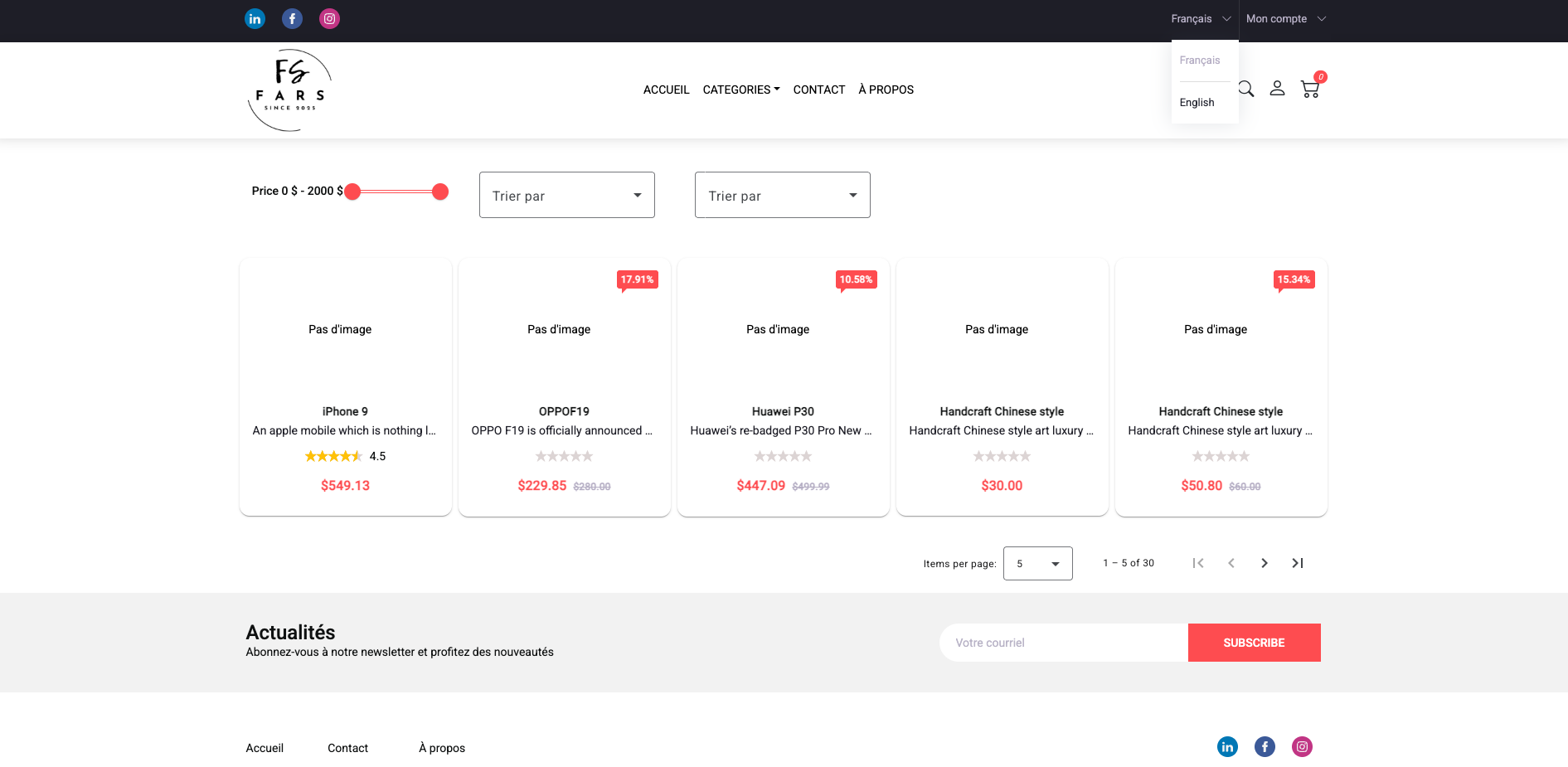Click the footer Instagram icon
The width and height of the screenshot is (1568, 767).
(1302, 747)
